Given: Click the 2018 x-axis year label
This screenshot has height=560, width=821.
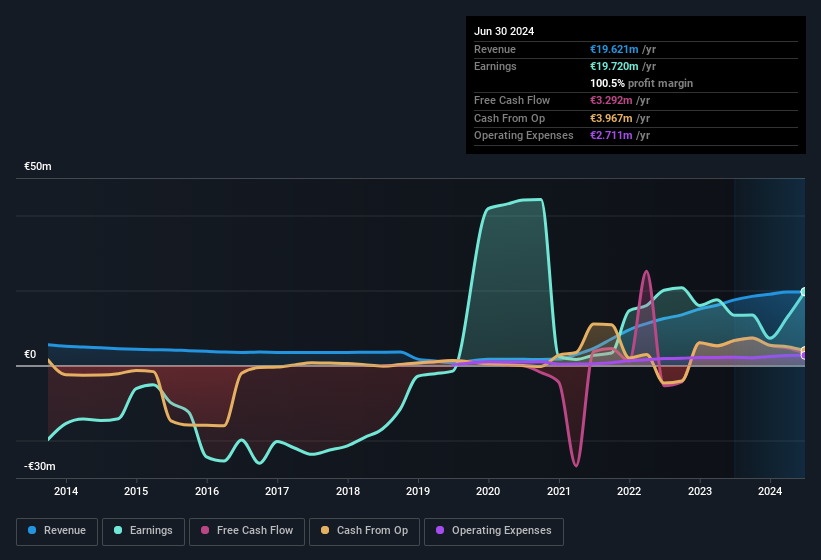Looking at the screenshot, I should (348, 491).
